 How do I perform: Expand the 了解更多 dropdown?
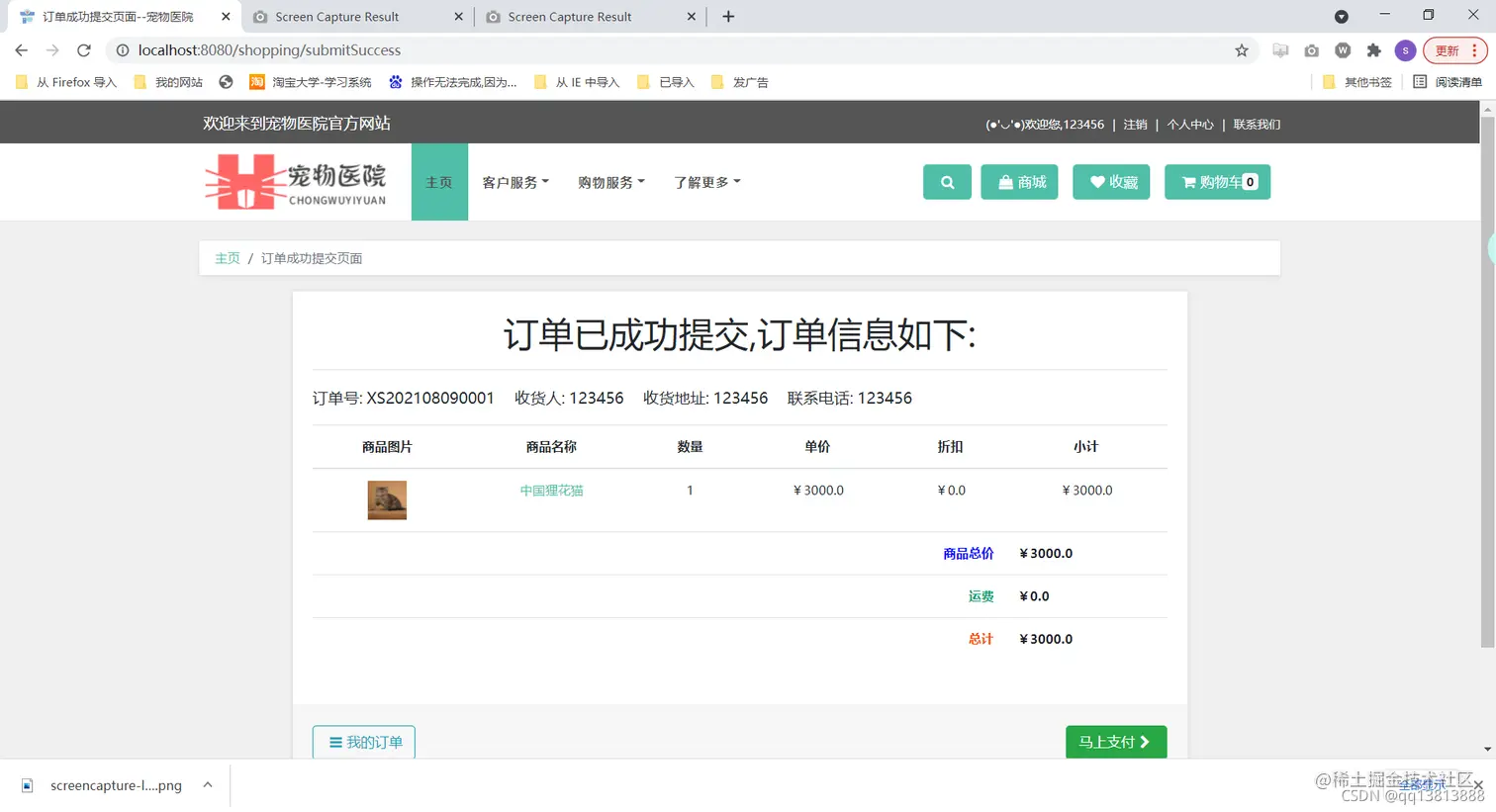pyautogui.click(x=706, y=182)
